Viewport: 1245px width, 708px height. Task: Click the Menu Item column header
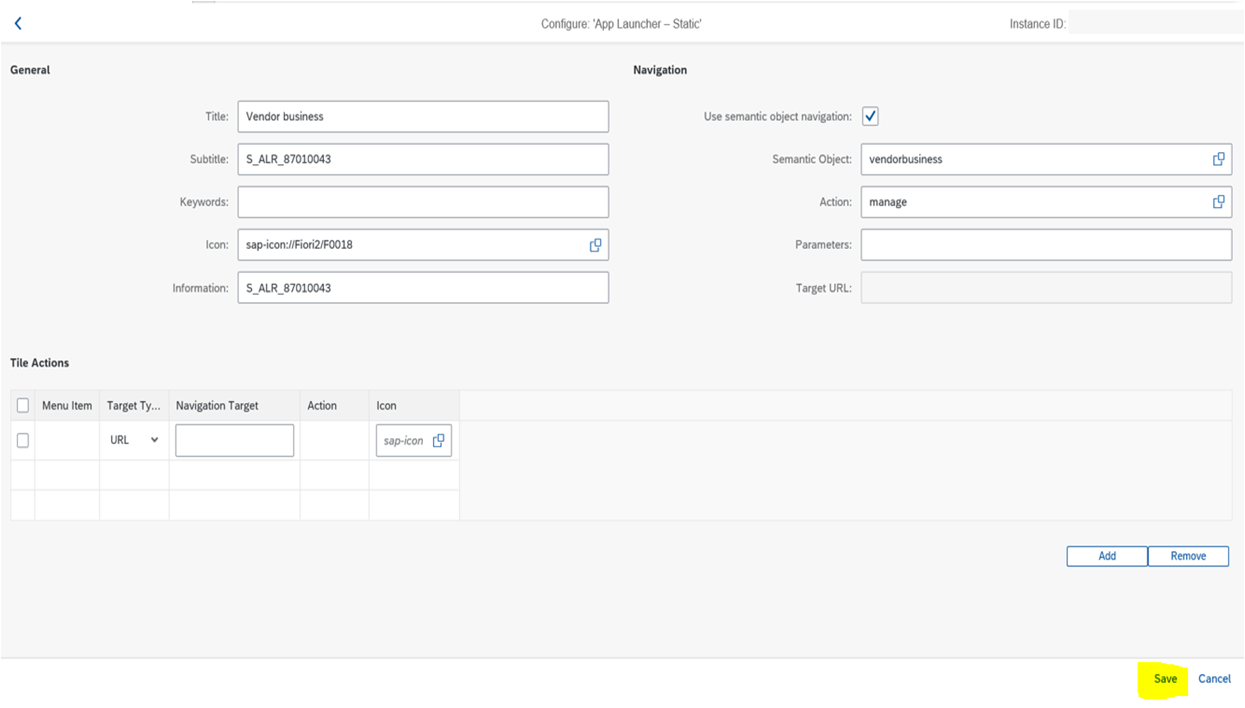coord(67,406)
